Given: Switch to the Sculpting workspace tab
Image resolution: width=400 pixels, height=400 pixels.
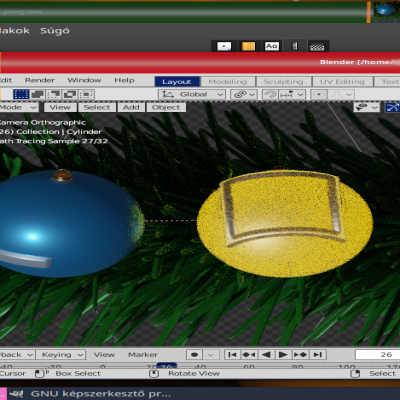Looking at the screenshot, I should click(284, 82).
